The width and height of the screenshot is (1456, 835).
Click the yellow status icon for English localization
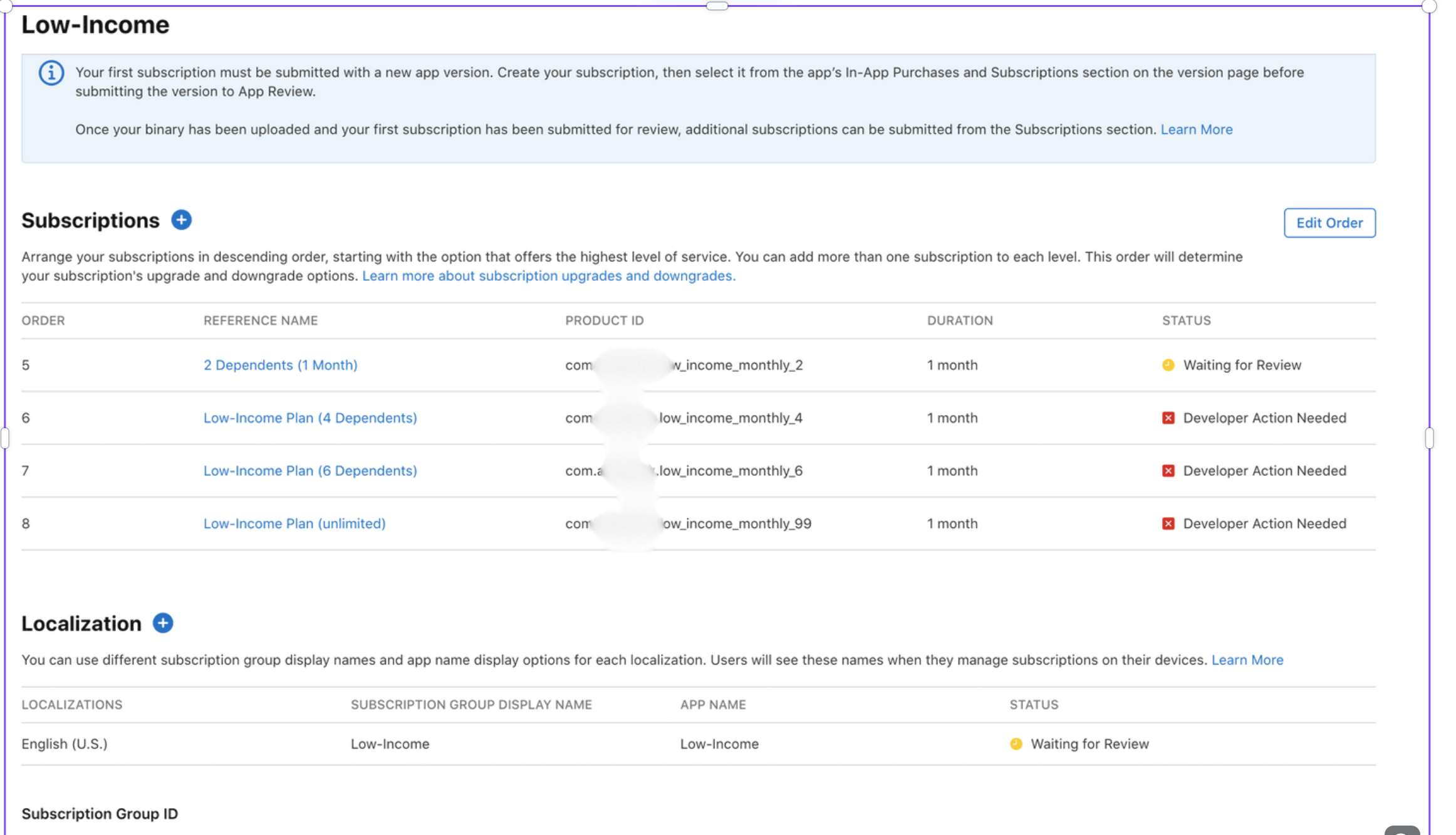coord(1016,744)
